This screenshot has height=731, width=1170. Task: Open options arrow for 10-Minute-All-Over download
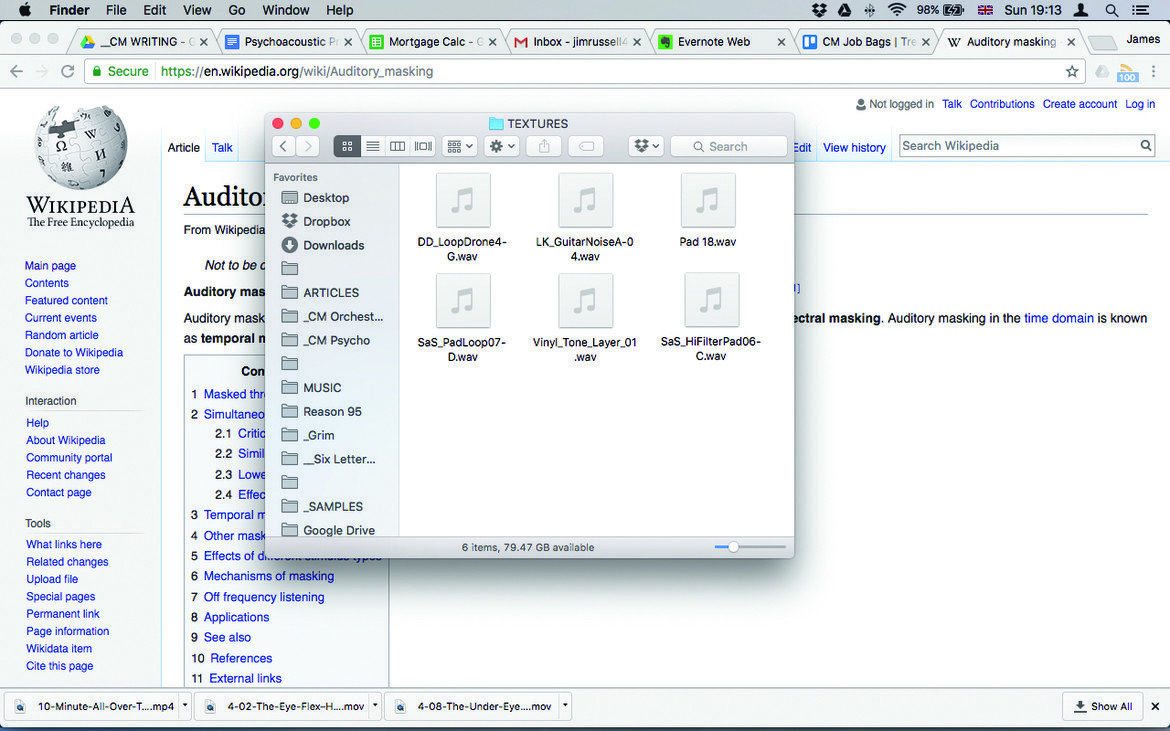click(x=185, y=706)
